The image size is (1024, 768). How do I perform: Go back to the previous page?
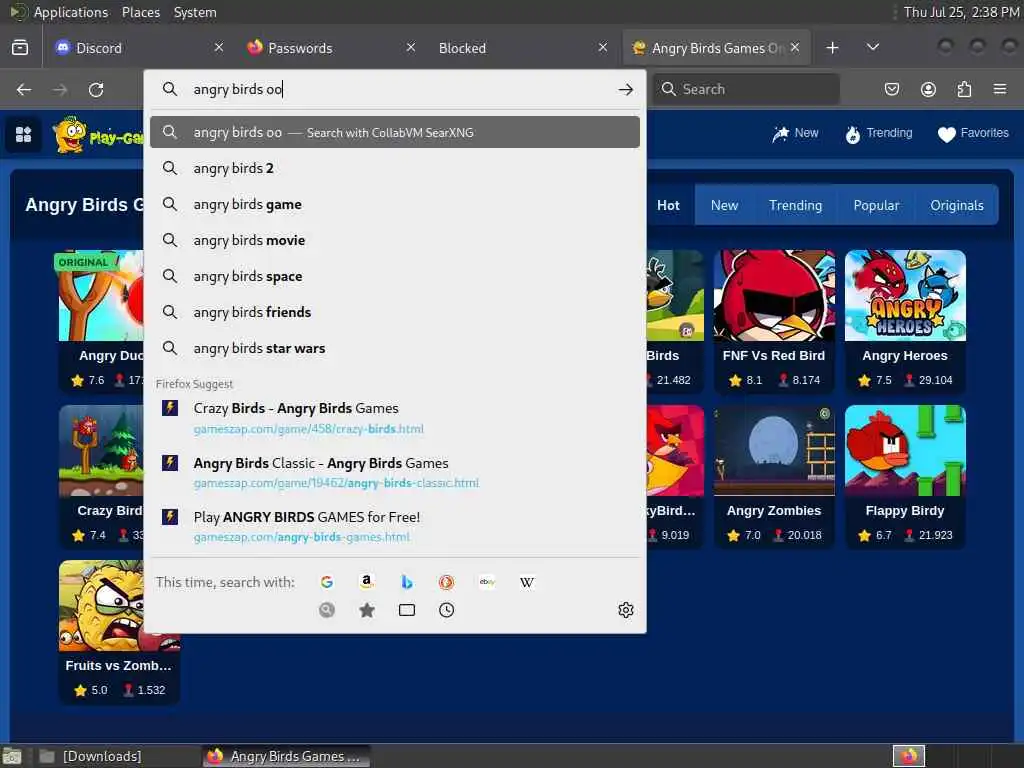[x=24, y=89]
